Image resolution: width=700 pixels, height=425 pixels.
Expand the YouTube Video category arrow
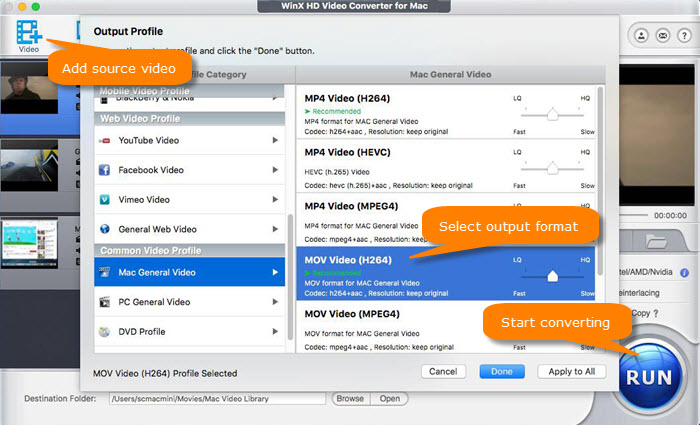[275, 140]
